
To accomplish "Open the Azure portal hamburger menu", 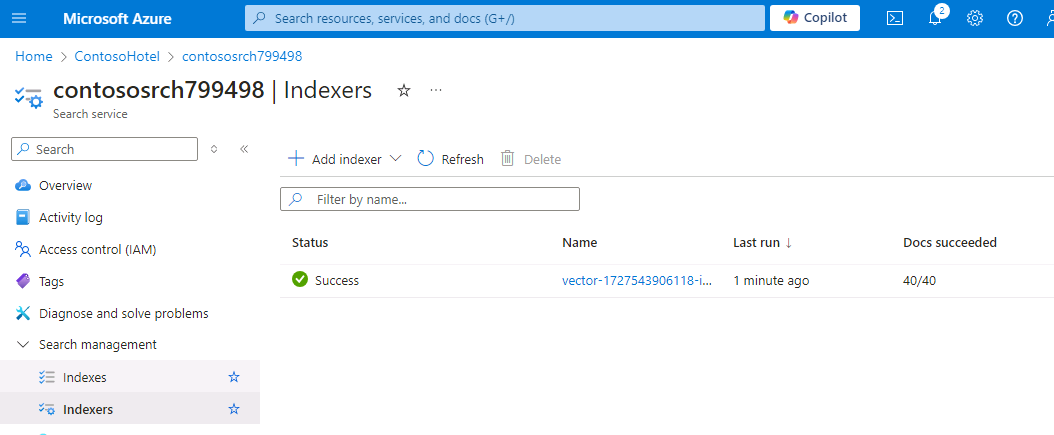I will coord(19,18).
